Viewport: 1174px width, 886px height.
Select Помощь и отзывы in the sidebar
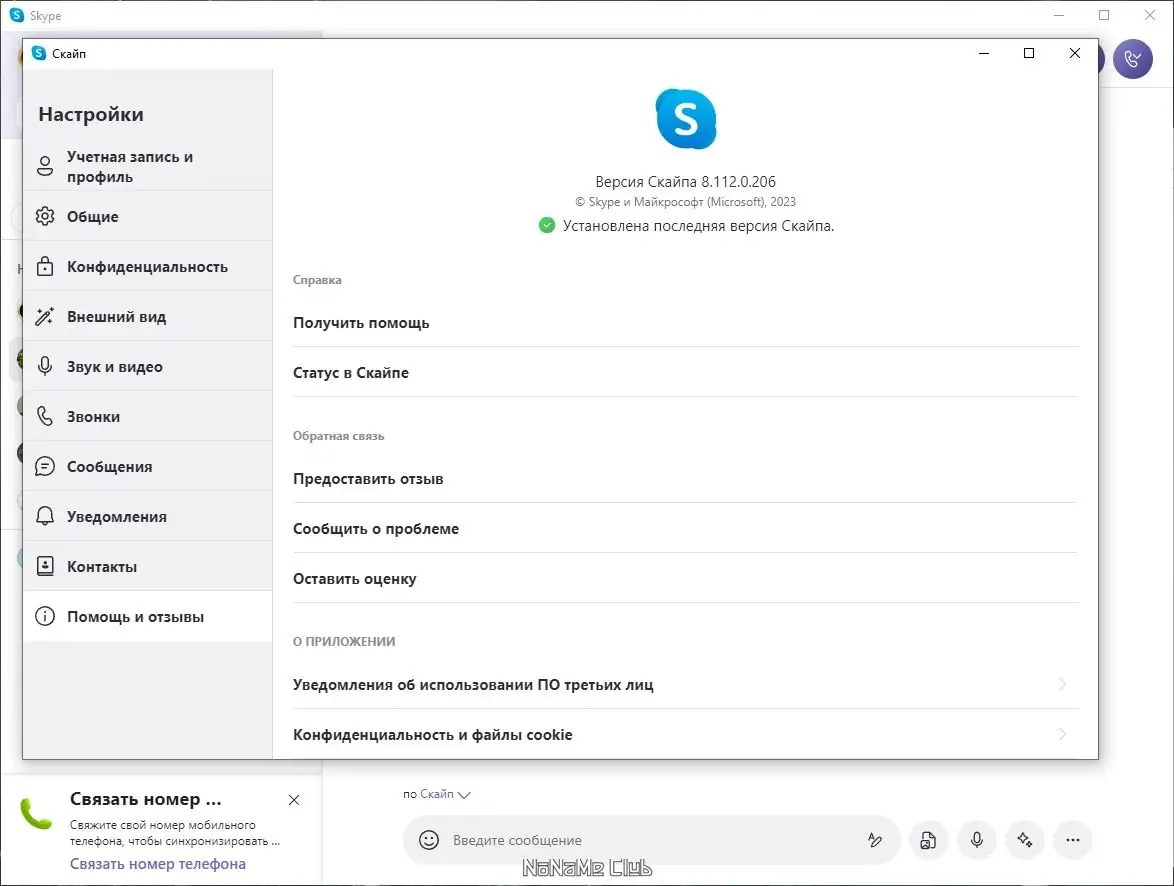coord(147,616)
